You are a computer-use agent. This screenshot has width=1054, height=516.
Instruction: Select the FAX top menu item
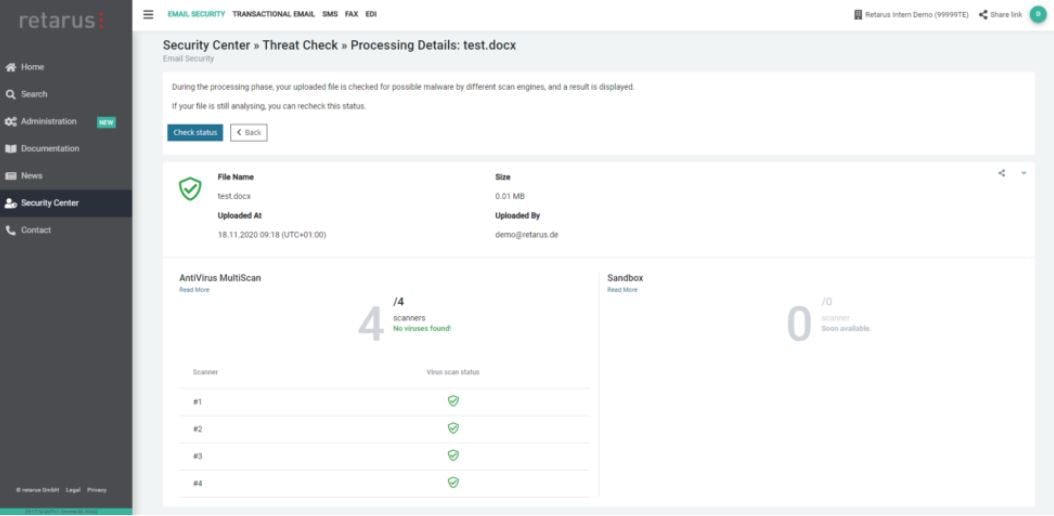(351, 15)
